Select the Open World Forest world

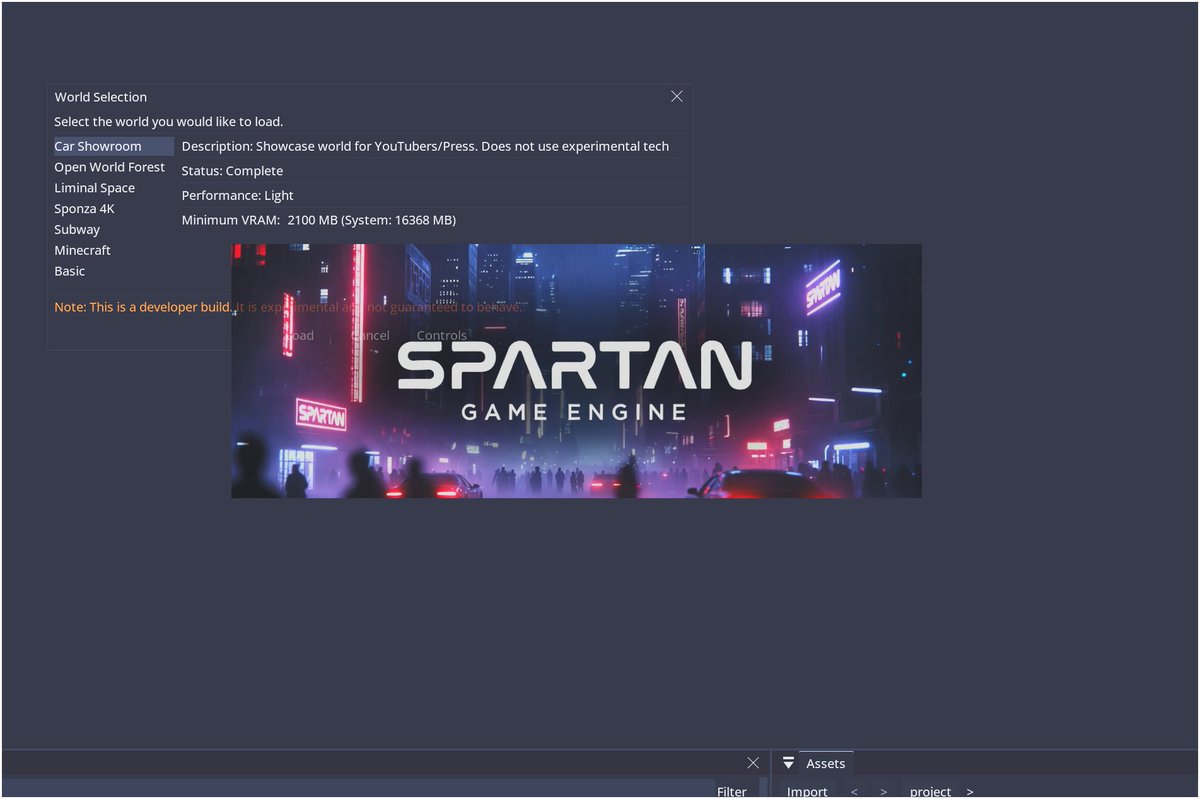pos(110,166)
